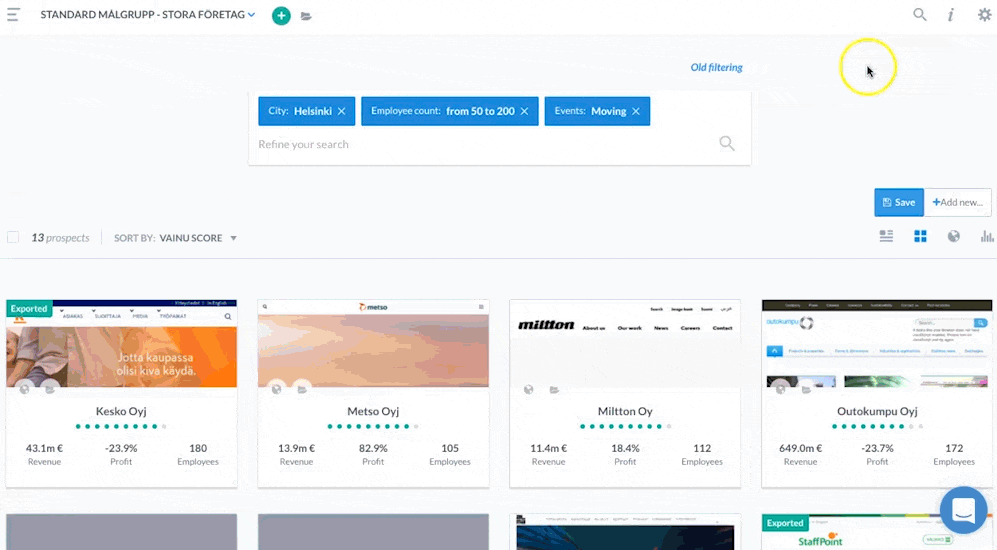The height and width of the screenshot is (550, 997).
Task: Toggle the select all prospects checkbox
Action: tap(13, 238)
